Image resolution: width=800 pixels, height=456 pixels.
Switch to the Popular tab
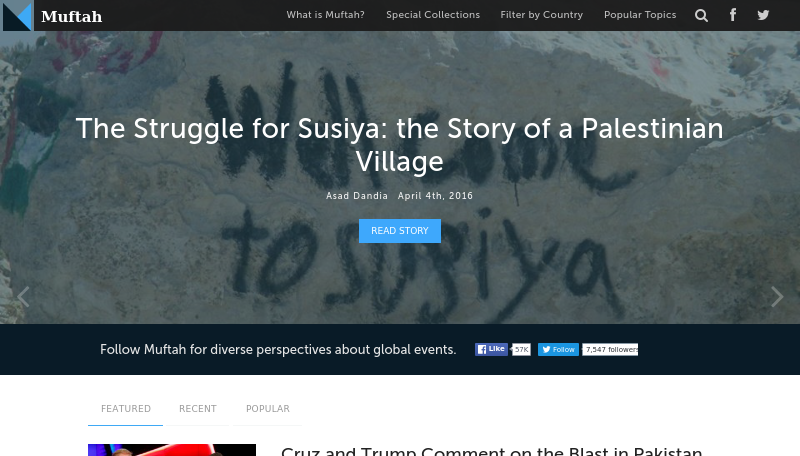tap(267, 409)
